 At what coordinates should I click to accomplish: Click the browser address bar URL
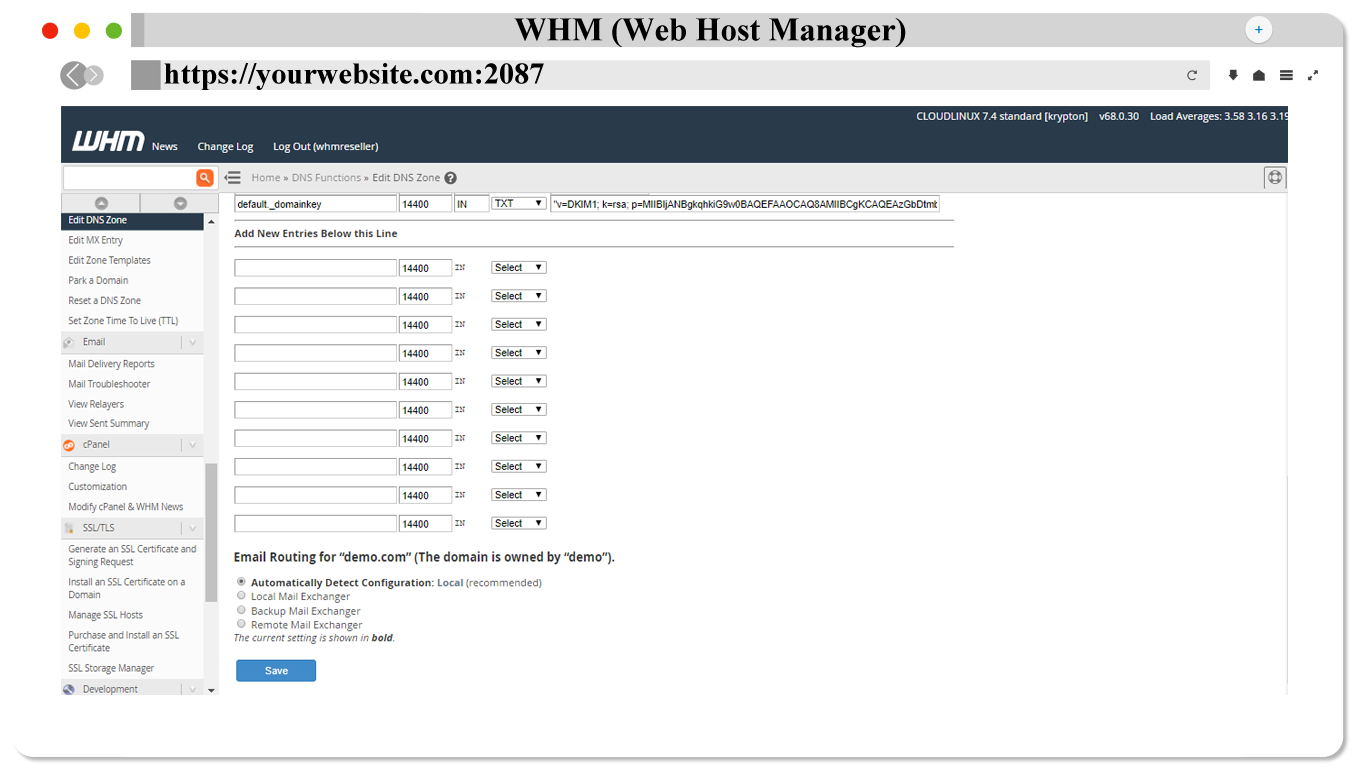[354, 75]
